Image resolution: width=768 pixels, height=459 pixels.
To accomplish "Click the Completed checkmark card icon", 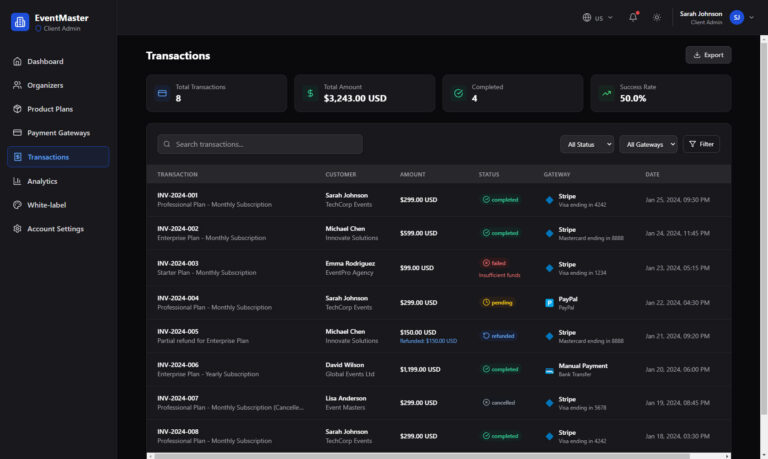I will tap(458, 93).
